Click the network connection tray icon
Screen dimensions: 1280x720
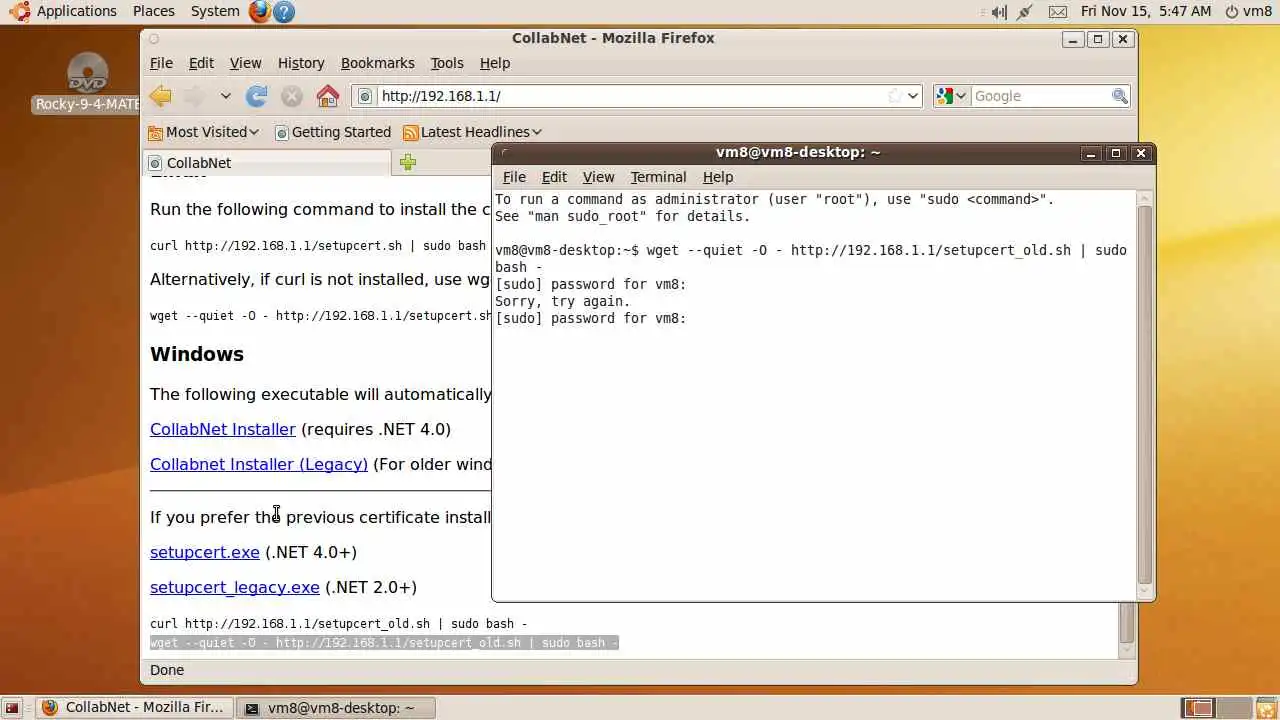[1025, 11]
